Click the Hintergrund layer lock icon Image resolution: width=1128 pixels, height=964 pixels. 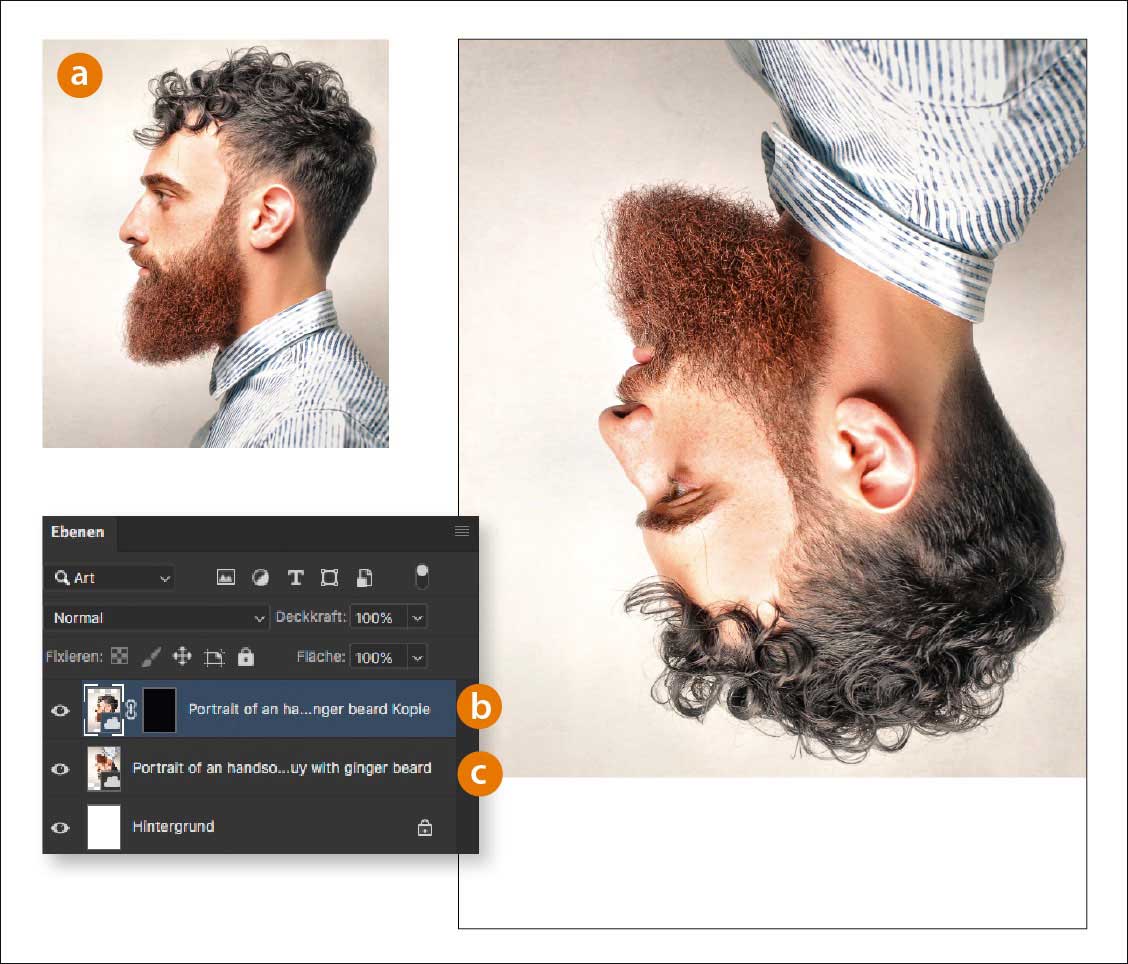coord(425,827)
